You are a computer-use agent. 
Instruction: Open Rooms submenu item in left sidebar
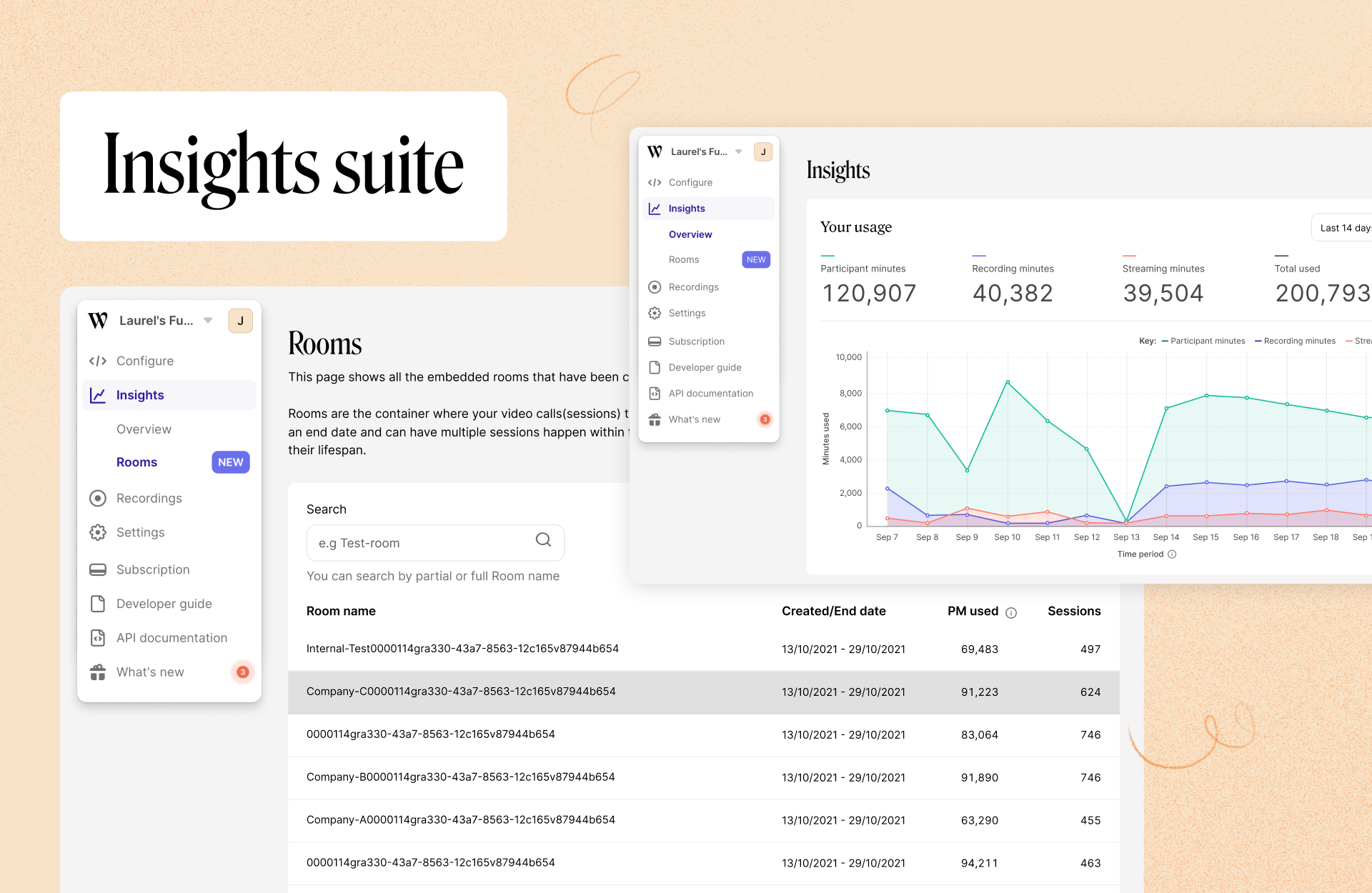pyautogui.click(x=136, y=462)
